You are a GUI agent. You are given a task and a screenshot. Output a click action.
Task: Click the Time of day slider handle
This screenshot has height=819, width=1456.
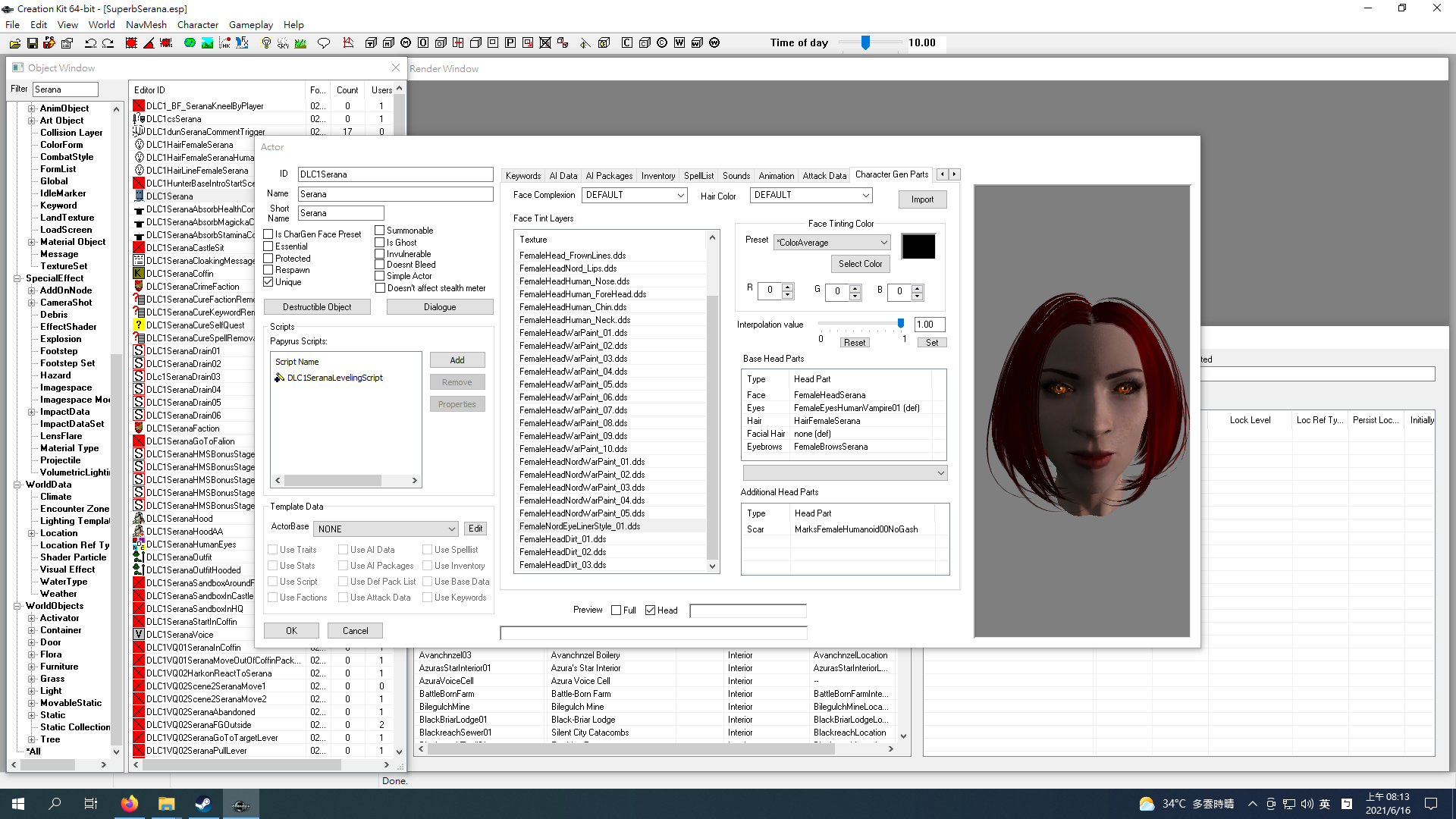(x=865, y=43)
